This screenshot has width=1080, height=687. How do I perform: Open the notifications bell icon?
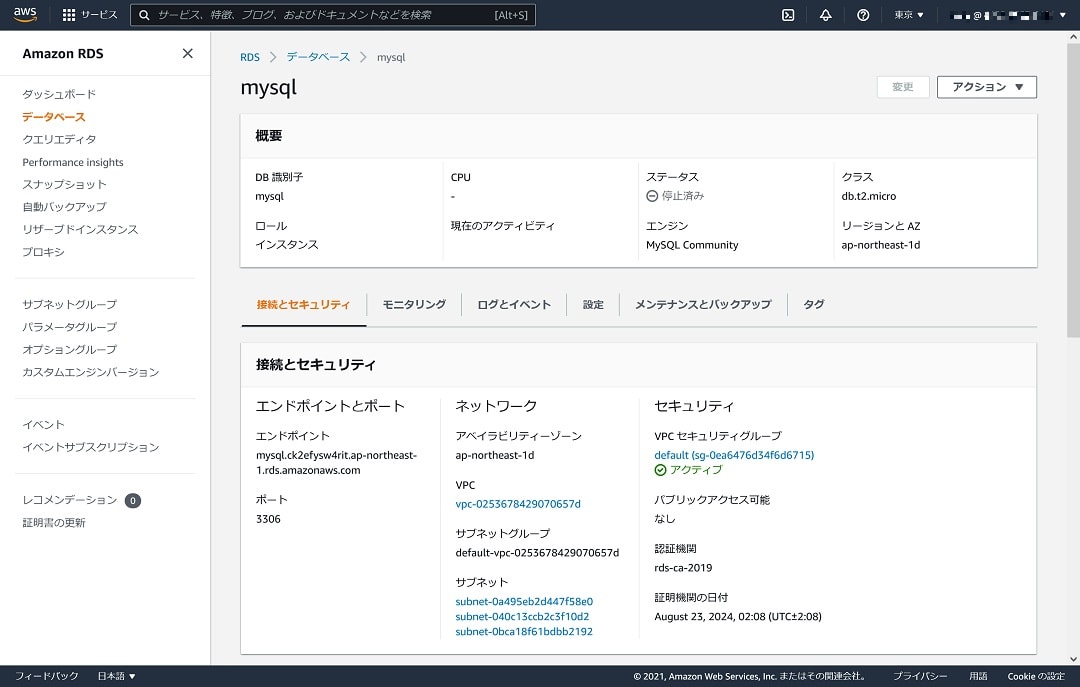tap(825, 15)
